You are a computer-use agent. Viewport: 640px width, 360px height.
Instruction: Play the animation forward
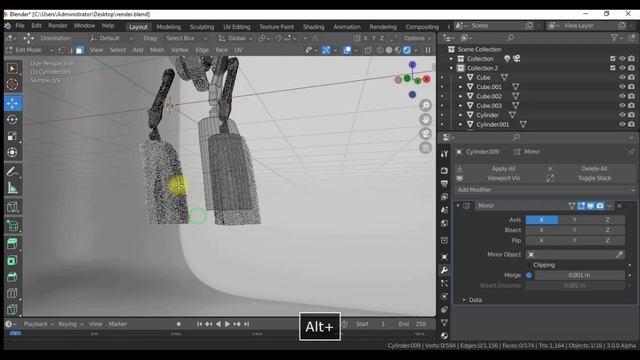227,324
